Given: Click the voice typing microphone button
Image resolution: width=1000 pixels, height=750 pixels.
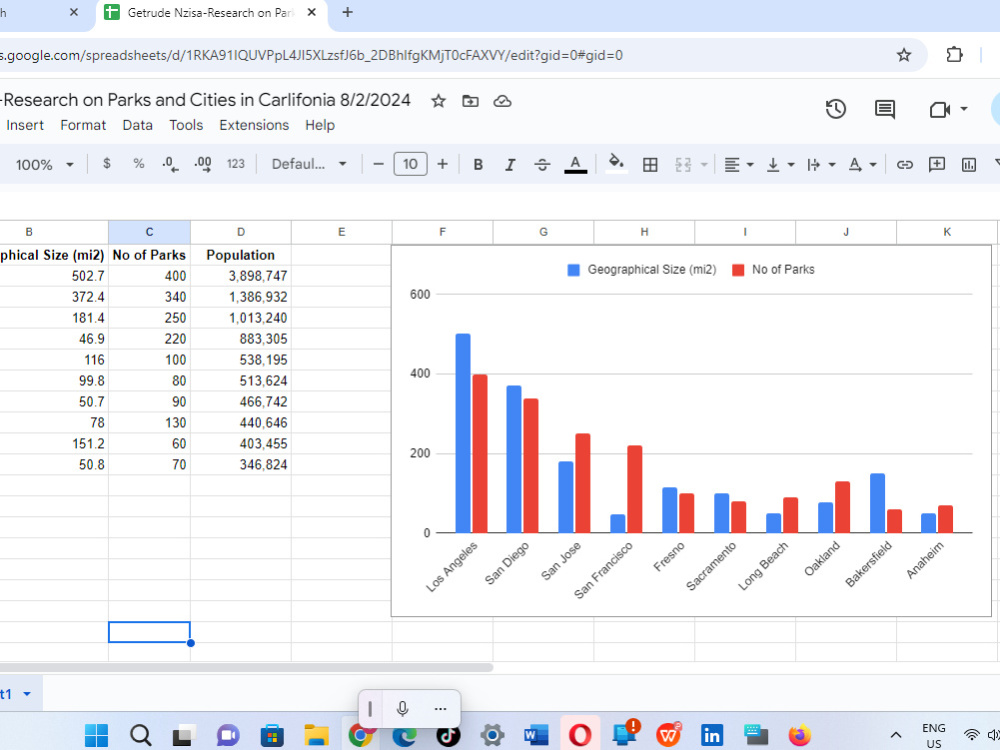Looking at the screenshot, I should tap(402, 709).
